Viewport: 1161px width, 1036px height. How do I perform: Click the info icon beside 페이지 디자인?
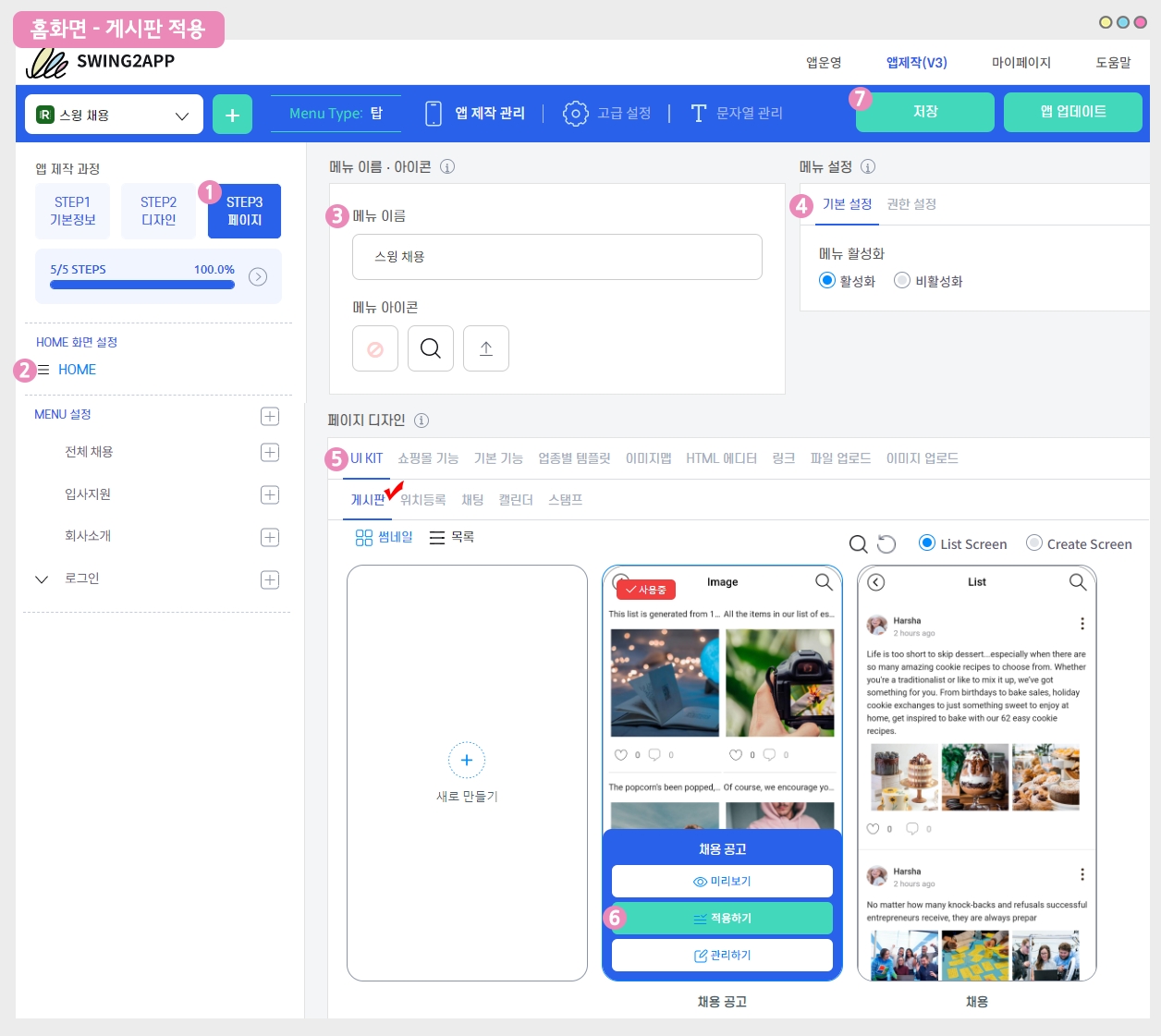click(x=422, y=420)
